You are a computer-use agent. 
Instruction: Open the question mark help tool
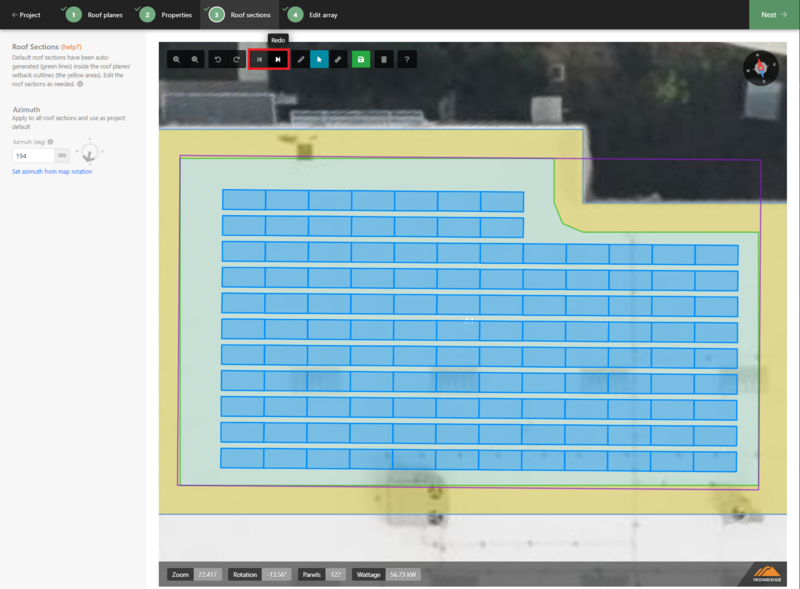(407, 60)
